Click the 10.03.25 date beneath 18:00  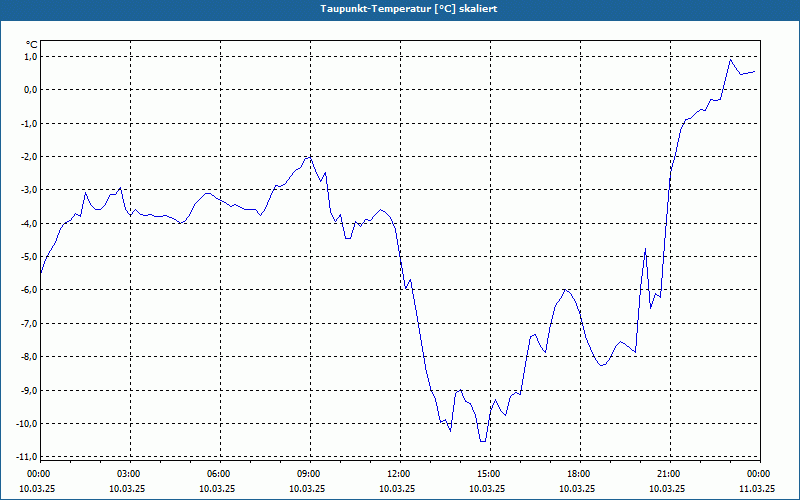tap(577, 488)
